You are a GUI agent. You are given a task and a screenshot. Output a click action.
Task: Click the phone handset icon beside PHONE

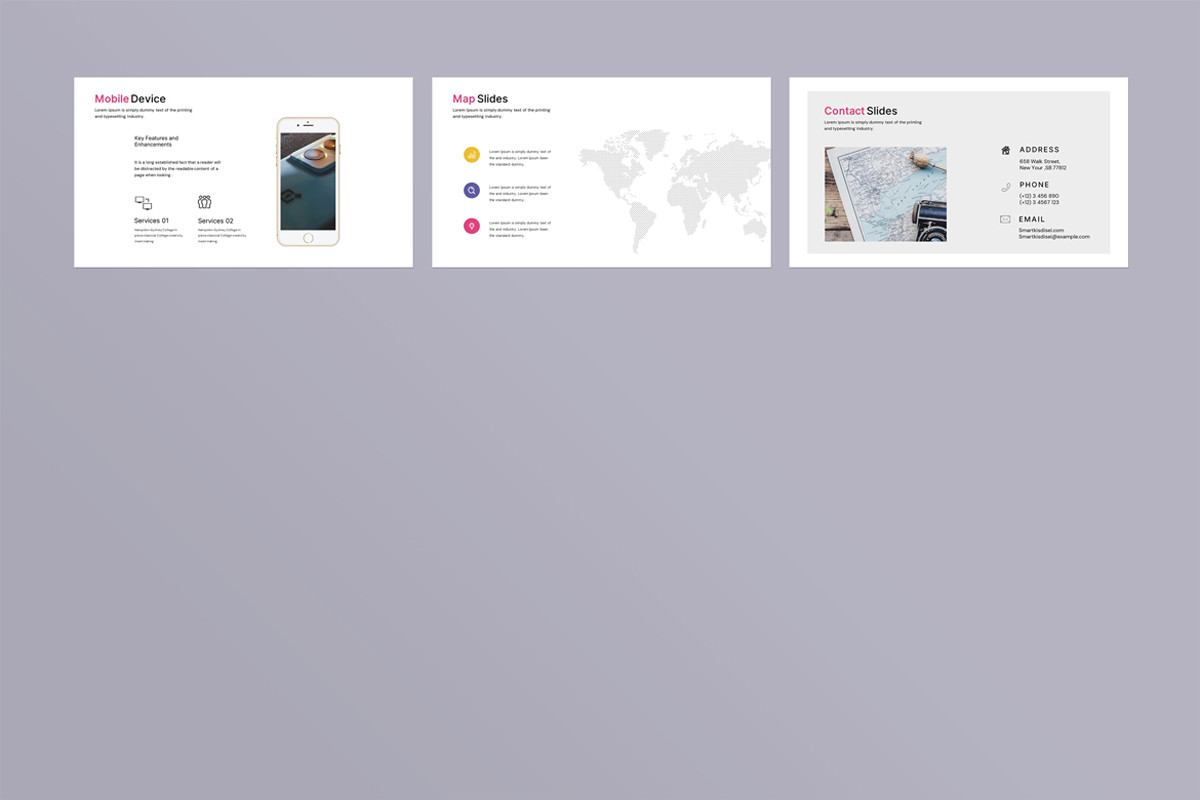click(1005, 187)
